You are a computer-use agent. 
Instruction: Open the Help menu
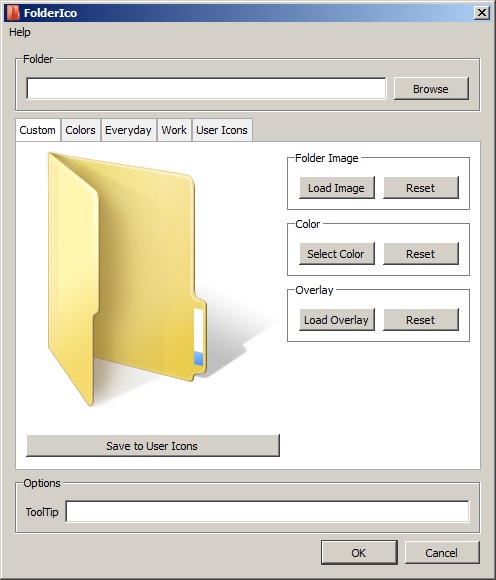20,32
